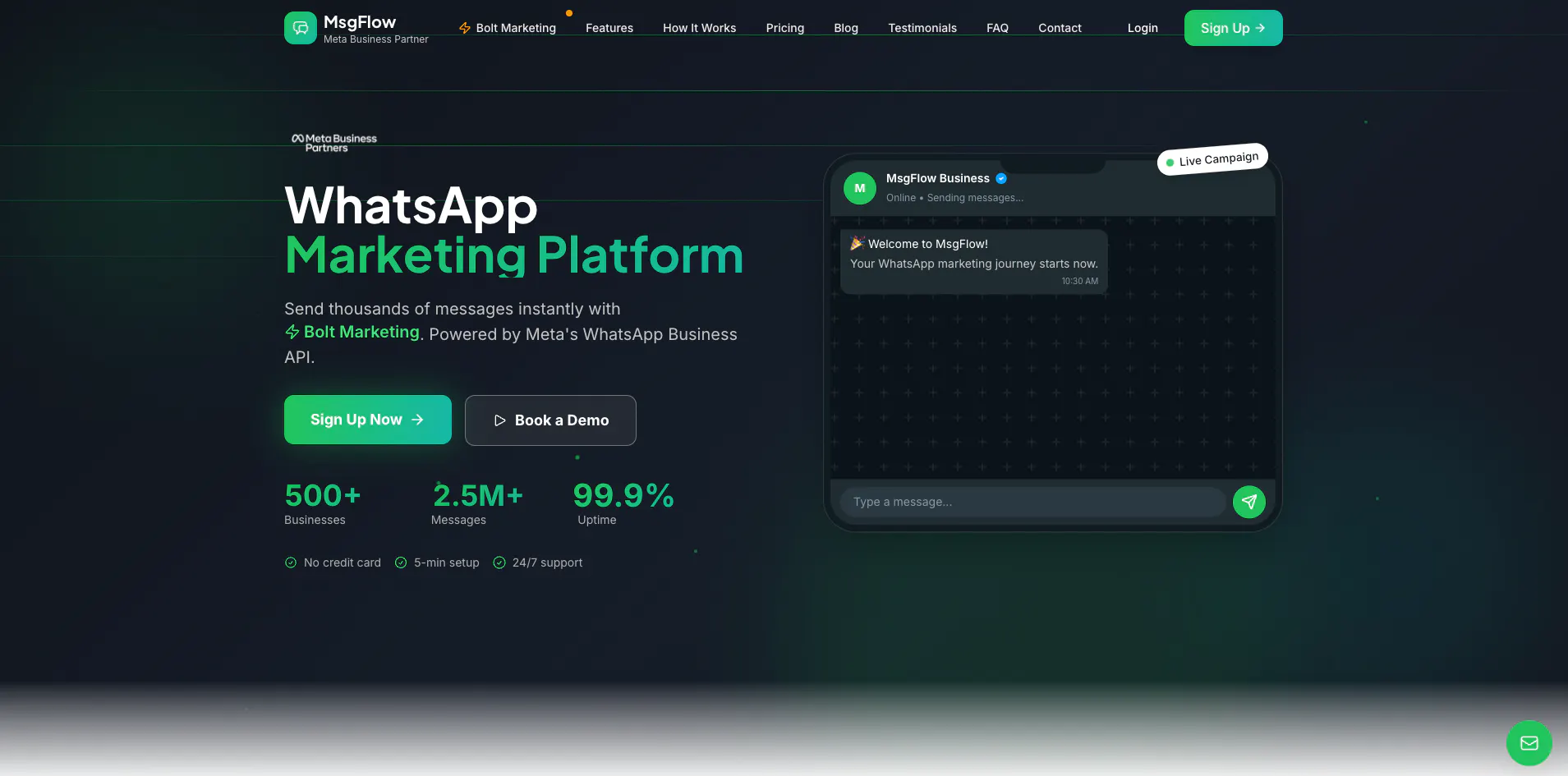Click the Sign Up button in header
The width and height of the screenshot is (1568, 776).
1233,28
